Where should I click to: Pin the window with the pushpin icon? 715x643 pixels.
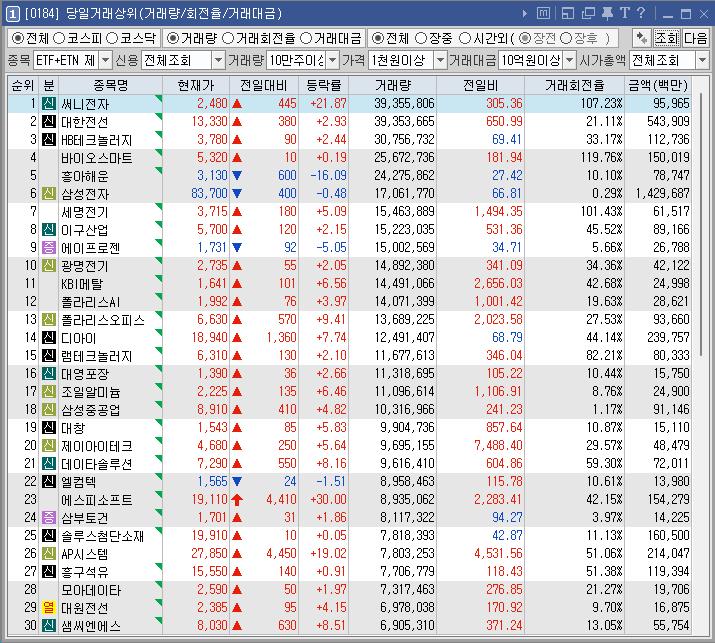[x=607, y=14]
